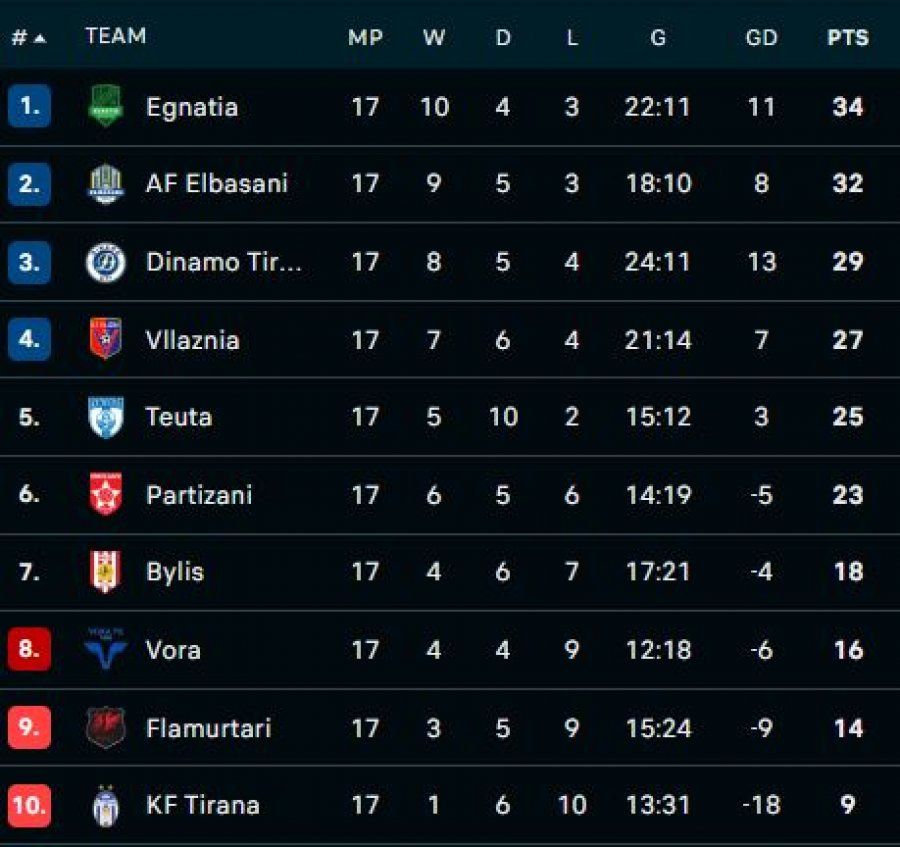
Task: Click the AF Elbasani club crest
Action: pyautogui.click(x=105, y=184)
